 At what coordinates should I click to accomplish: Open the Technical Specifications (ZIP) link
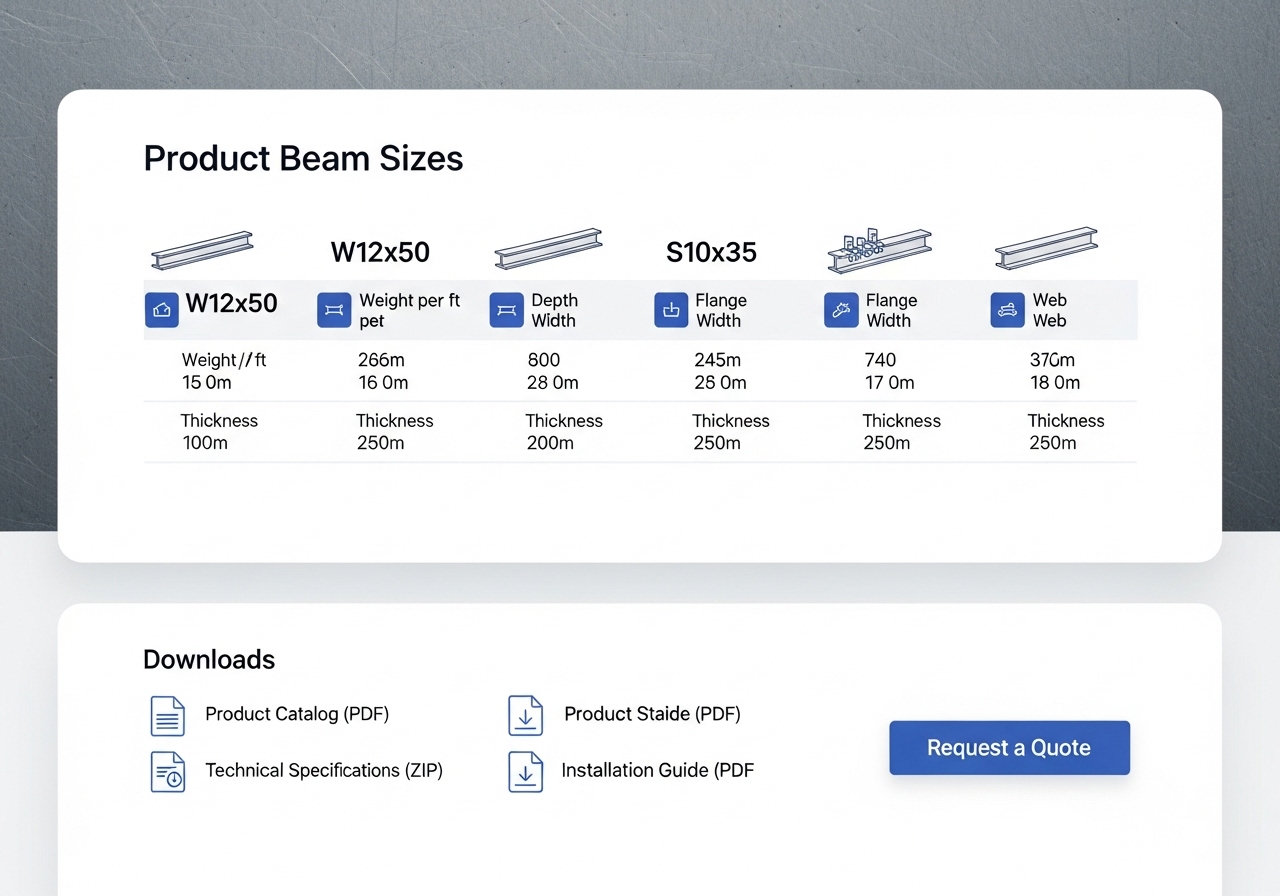(x=324, y=770)
